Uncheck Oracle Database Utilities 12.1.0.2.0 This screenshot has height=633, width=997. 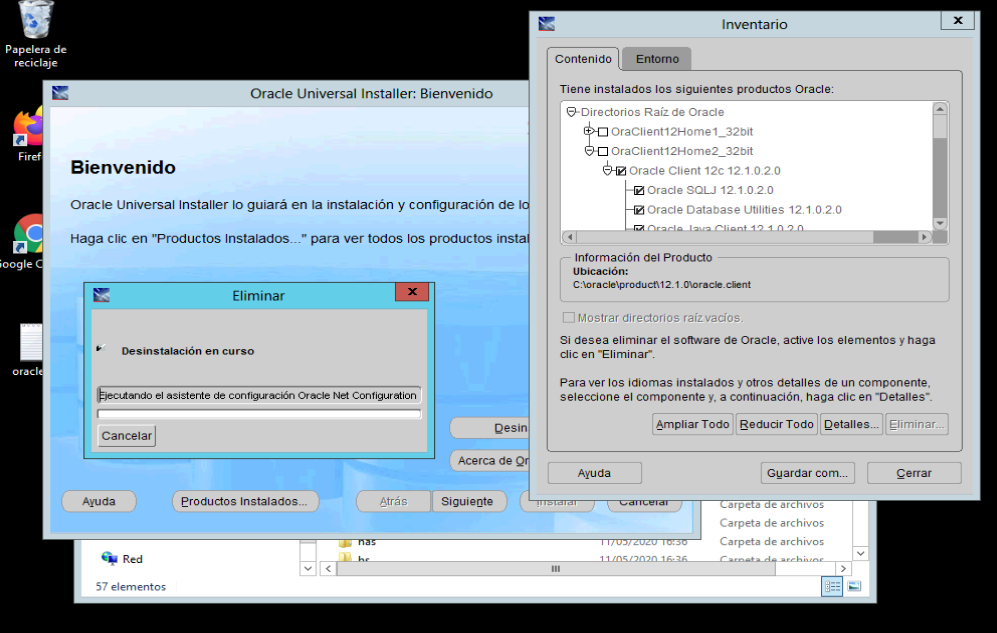pyautogui.click(x=638, y=210)
